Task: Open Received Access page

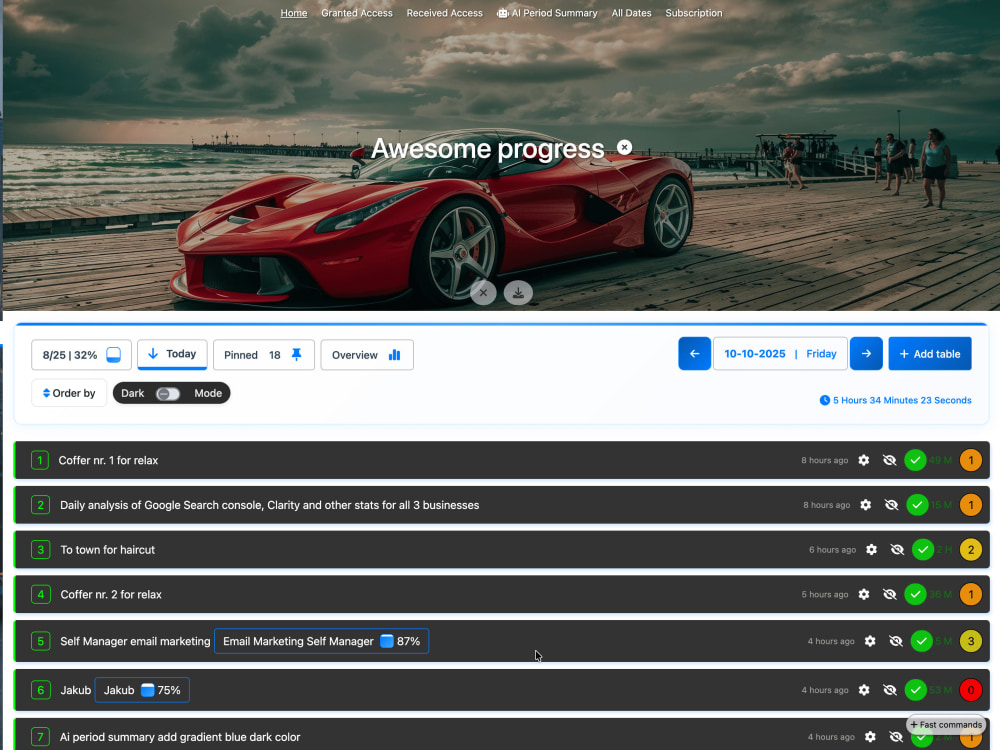Action: 445,13
